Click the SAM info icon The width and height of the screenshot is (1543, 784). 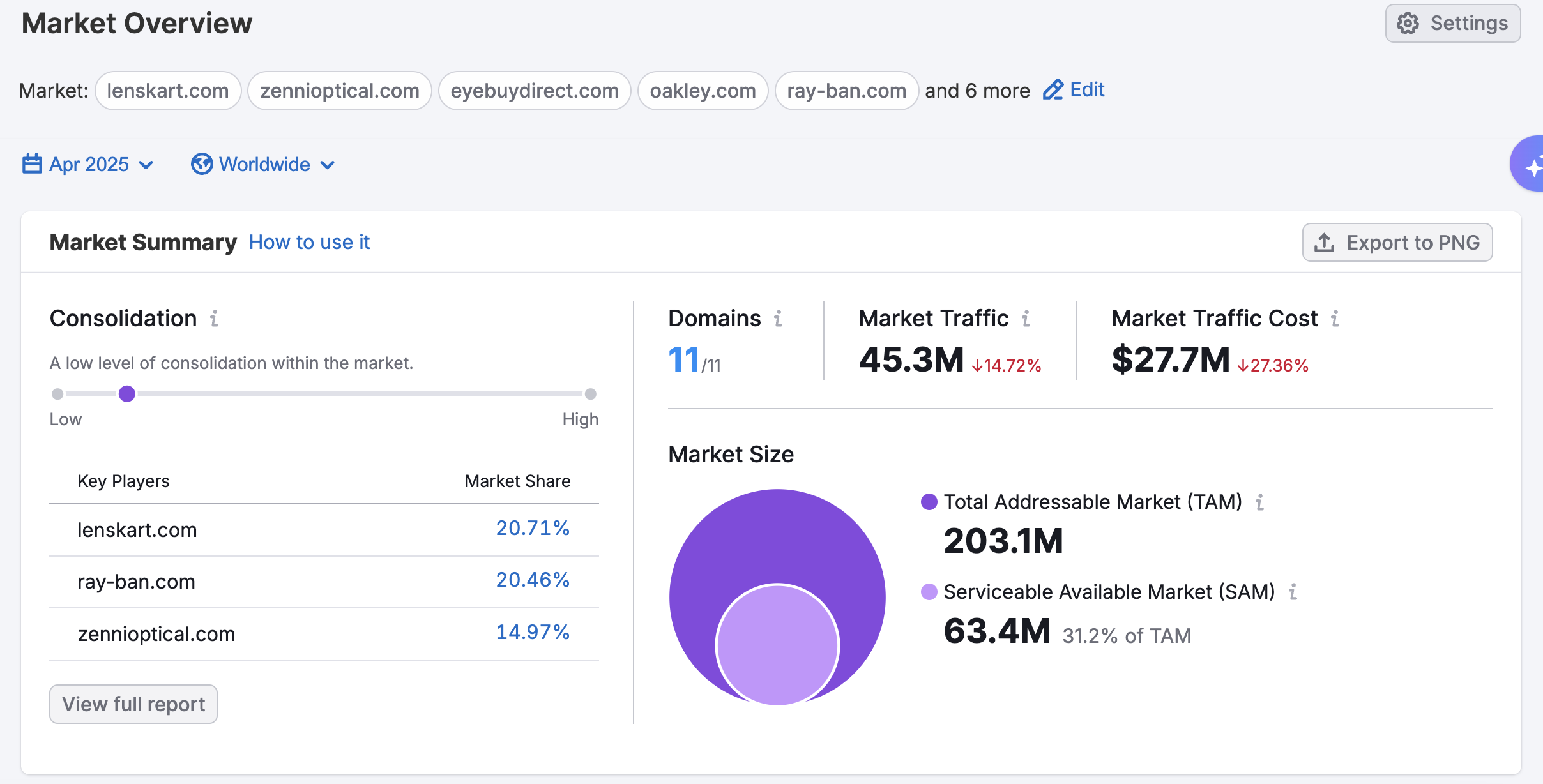1293,592
